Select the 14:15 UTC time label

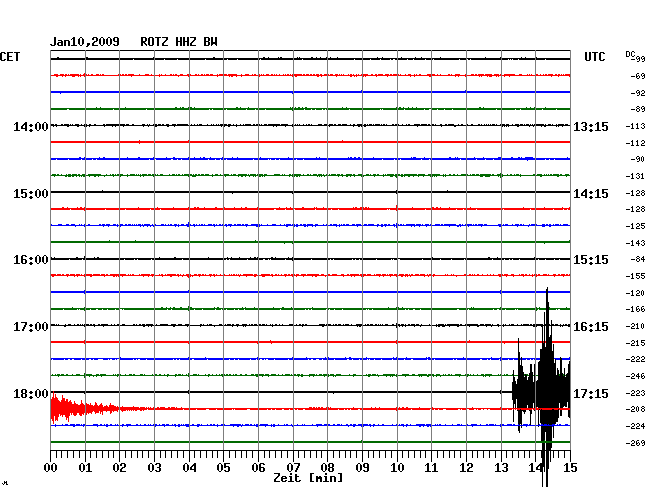(x=591, y=194)
